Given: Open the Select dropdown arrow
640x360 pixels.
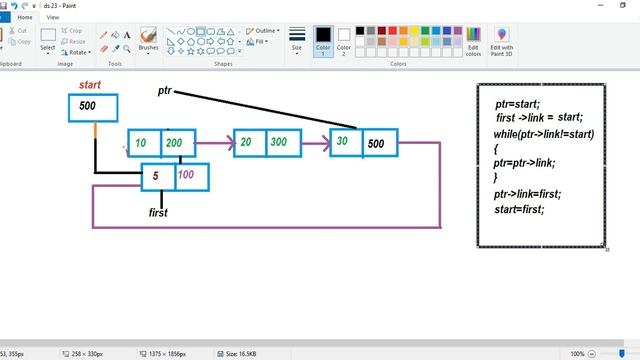Looking at the screenshot, I should pos(48,53).
